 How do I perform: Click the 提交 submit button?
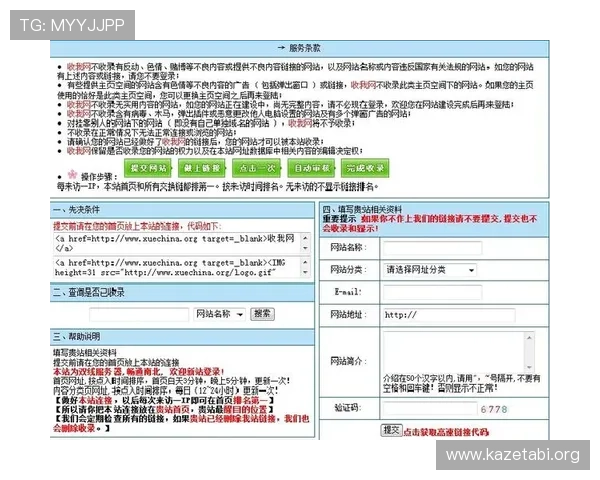(x=391, y=430)
